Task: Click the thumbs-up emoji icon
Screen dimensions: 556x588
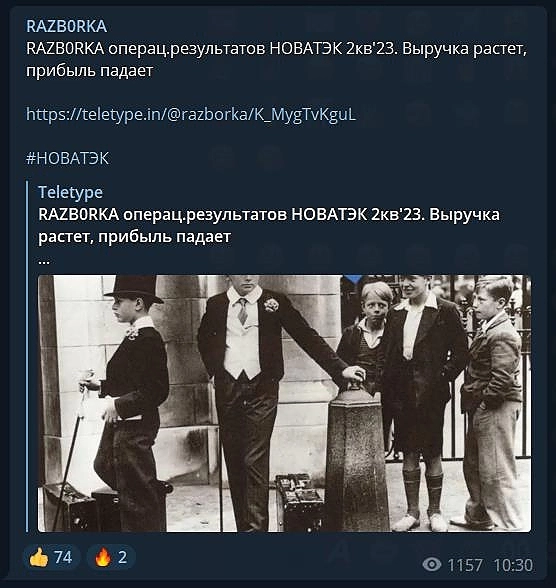Action: coord(39,558)
